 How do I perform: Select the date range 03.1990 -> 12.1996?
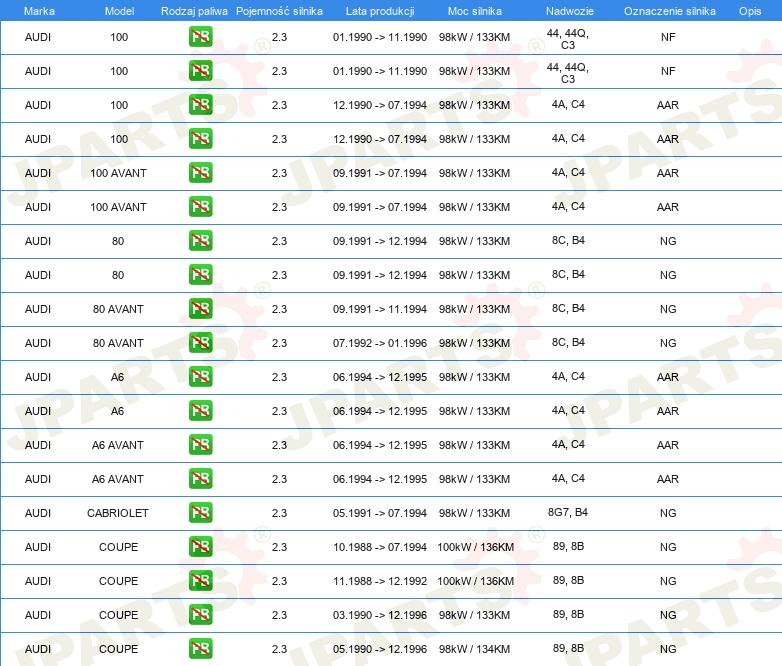(380, 615)
